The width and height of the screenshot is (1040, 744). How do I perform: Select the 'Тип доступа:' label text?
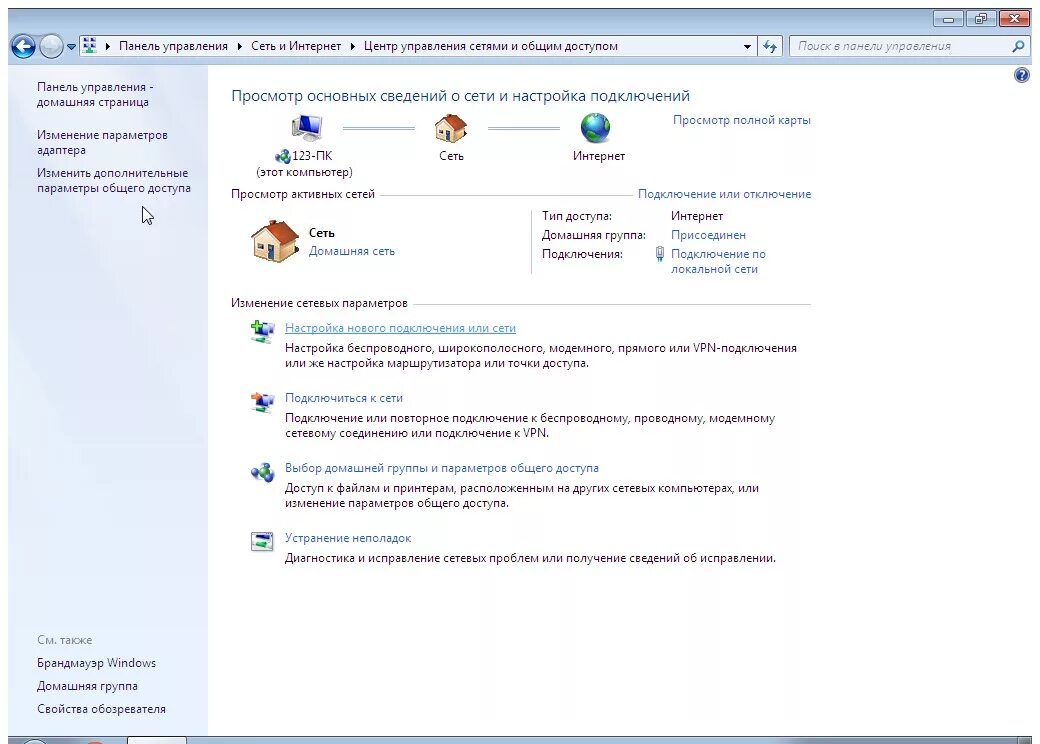click(577, 216)
